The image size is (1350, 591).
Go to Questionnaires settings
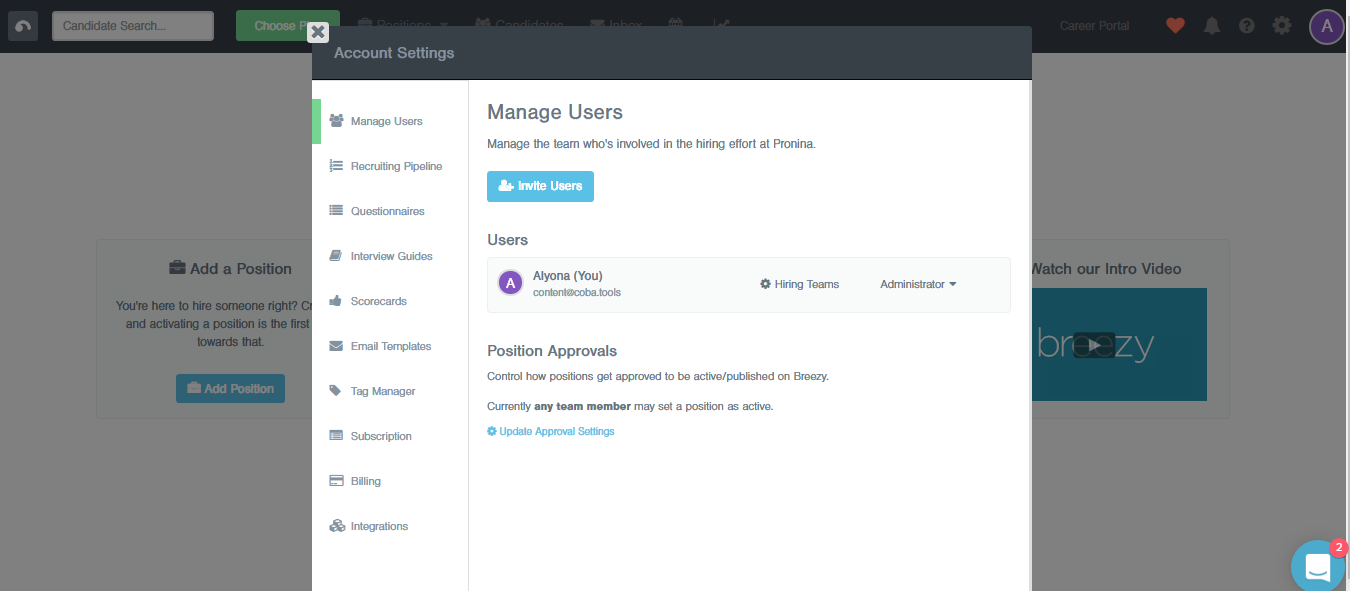point(387,211)
